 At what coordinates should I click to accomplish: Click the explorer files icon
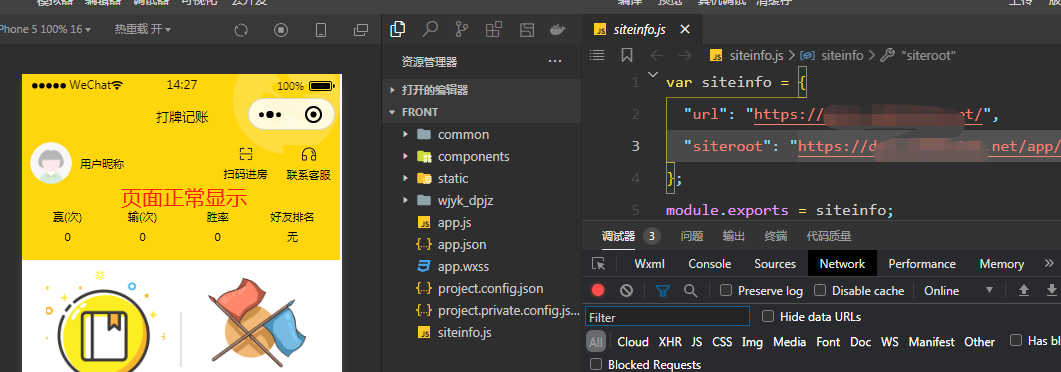tap(399, 29)
